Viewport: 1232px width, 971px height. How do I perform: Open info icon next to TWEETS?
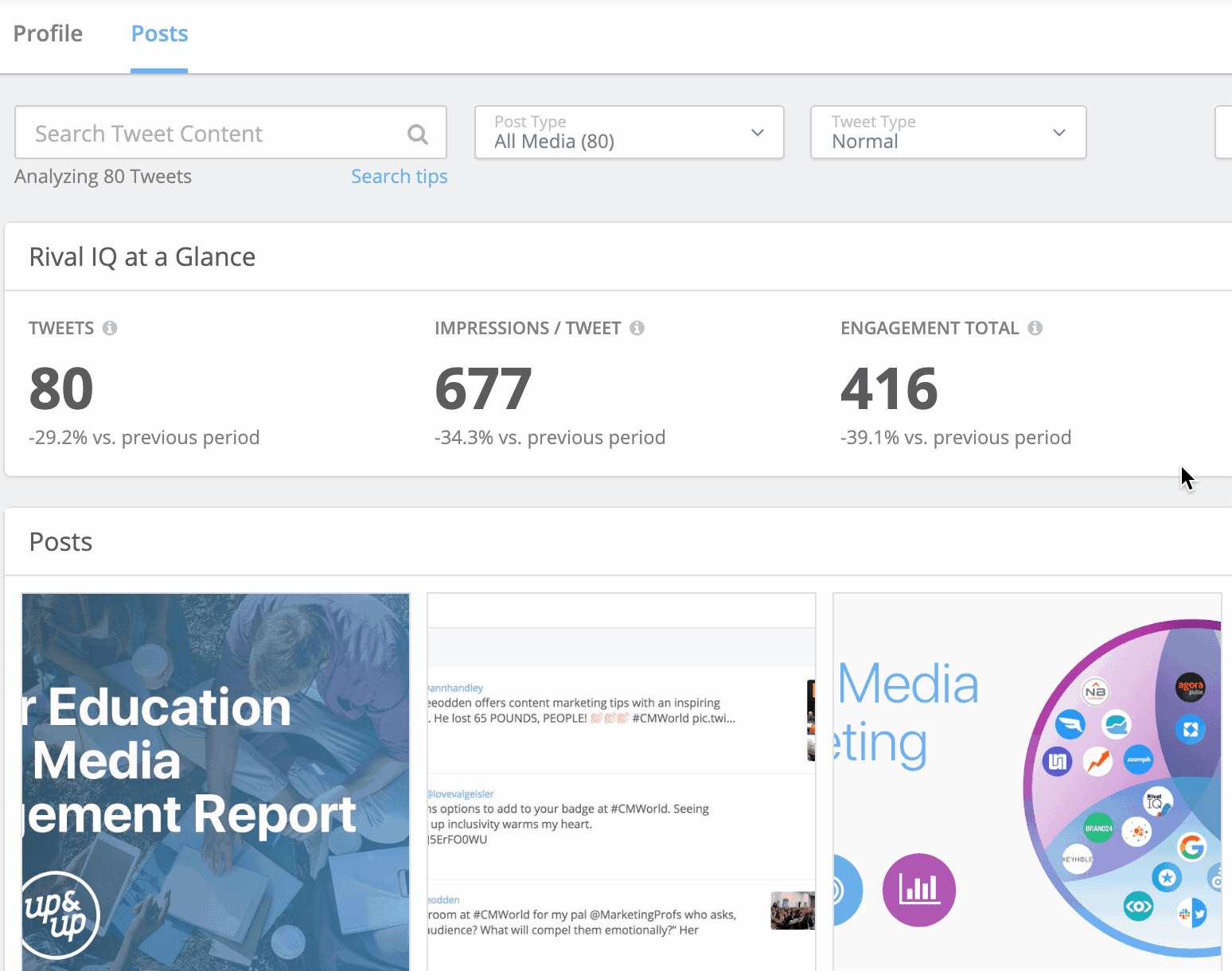tap(110, 328)
